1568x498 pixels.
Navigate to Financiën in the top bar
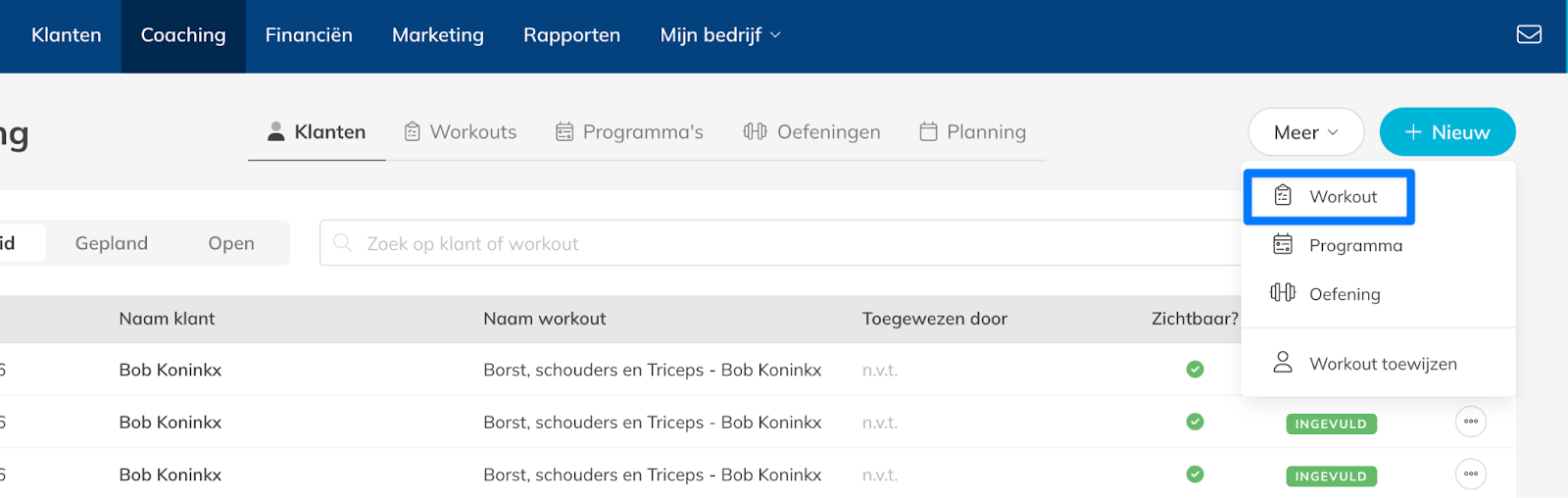point(309,35)
